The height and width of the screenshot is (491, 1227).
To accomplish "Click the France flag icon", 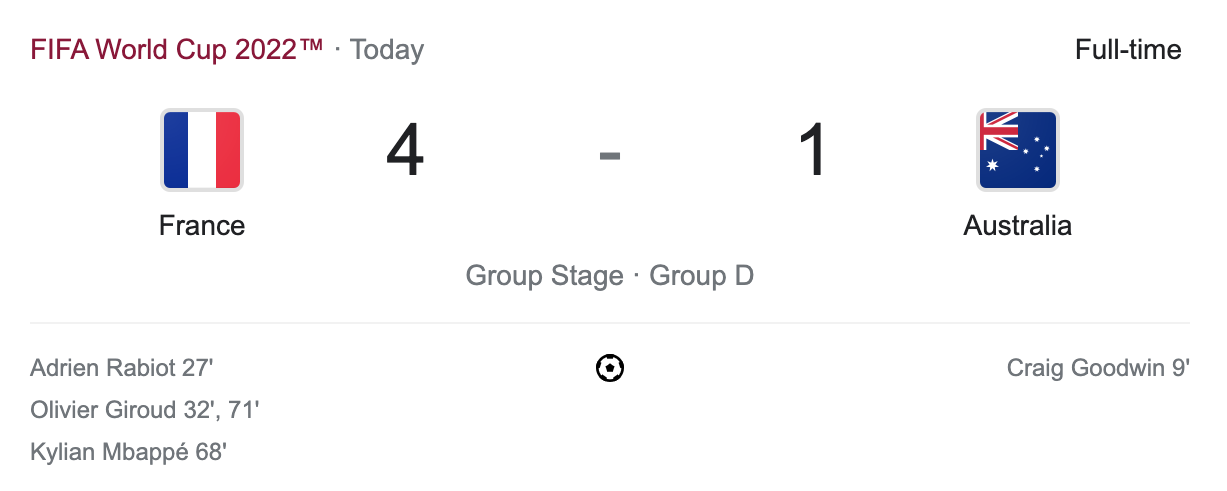I will tap(202, 150).
